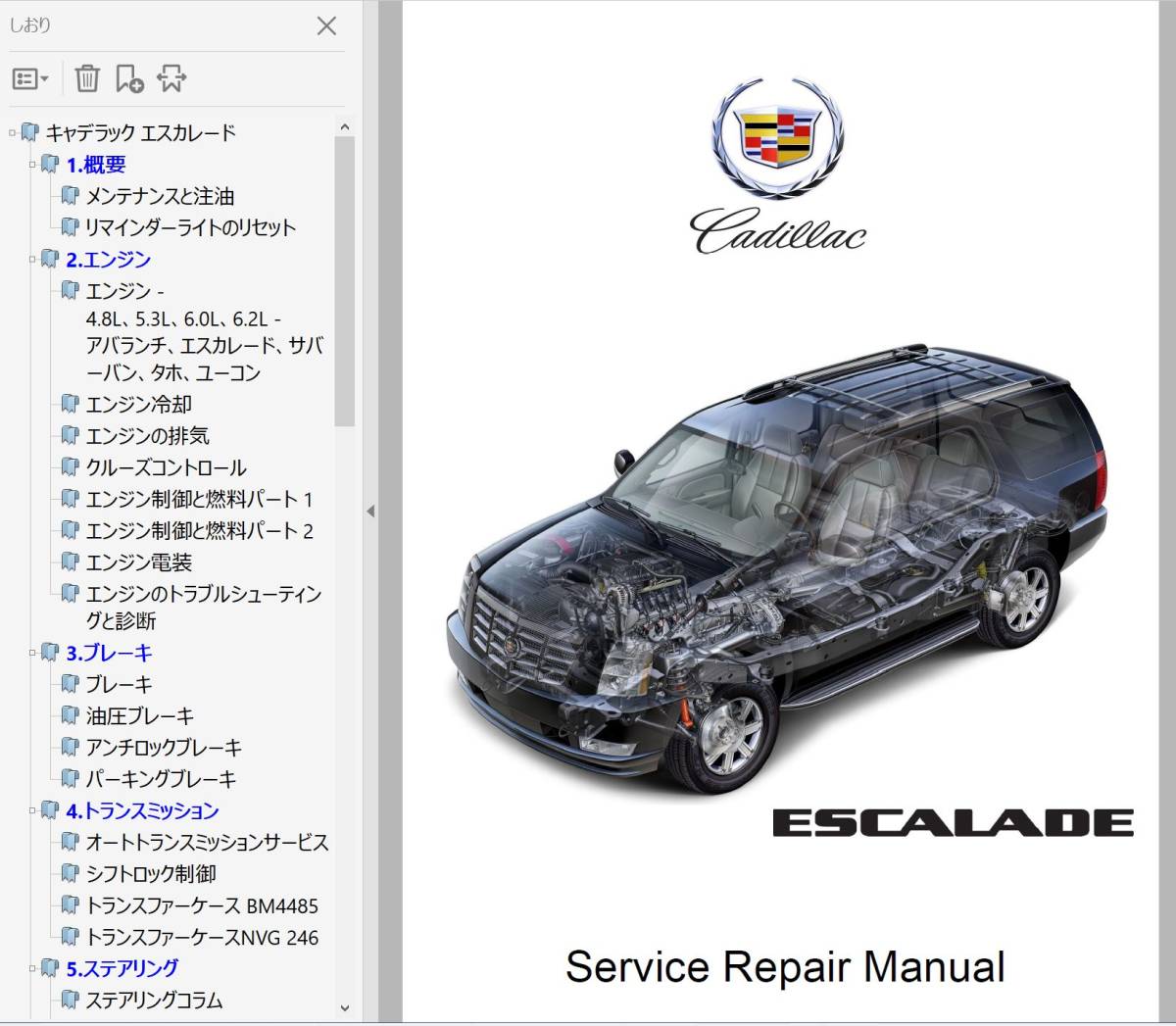Open the 4.トランスミッション bookmark
The height and width of the screenshot is (1026, 1176).
(x=143, y=810)
